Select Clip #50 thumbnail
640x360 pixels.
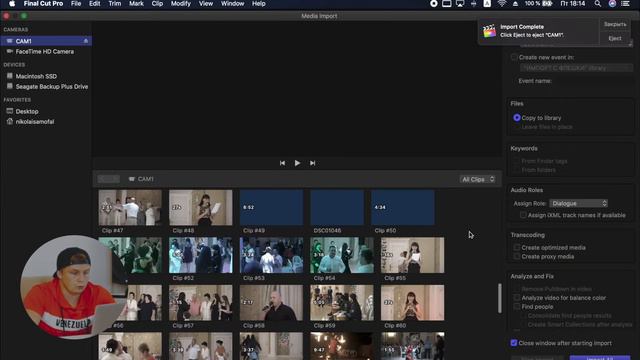[403, 207]
